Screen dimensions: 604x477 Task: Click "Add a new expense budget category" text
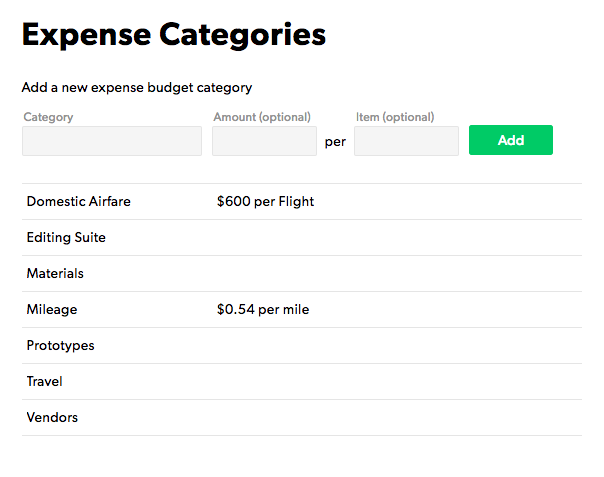pyautogui.click(x=137, y=88)
